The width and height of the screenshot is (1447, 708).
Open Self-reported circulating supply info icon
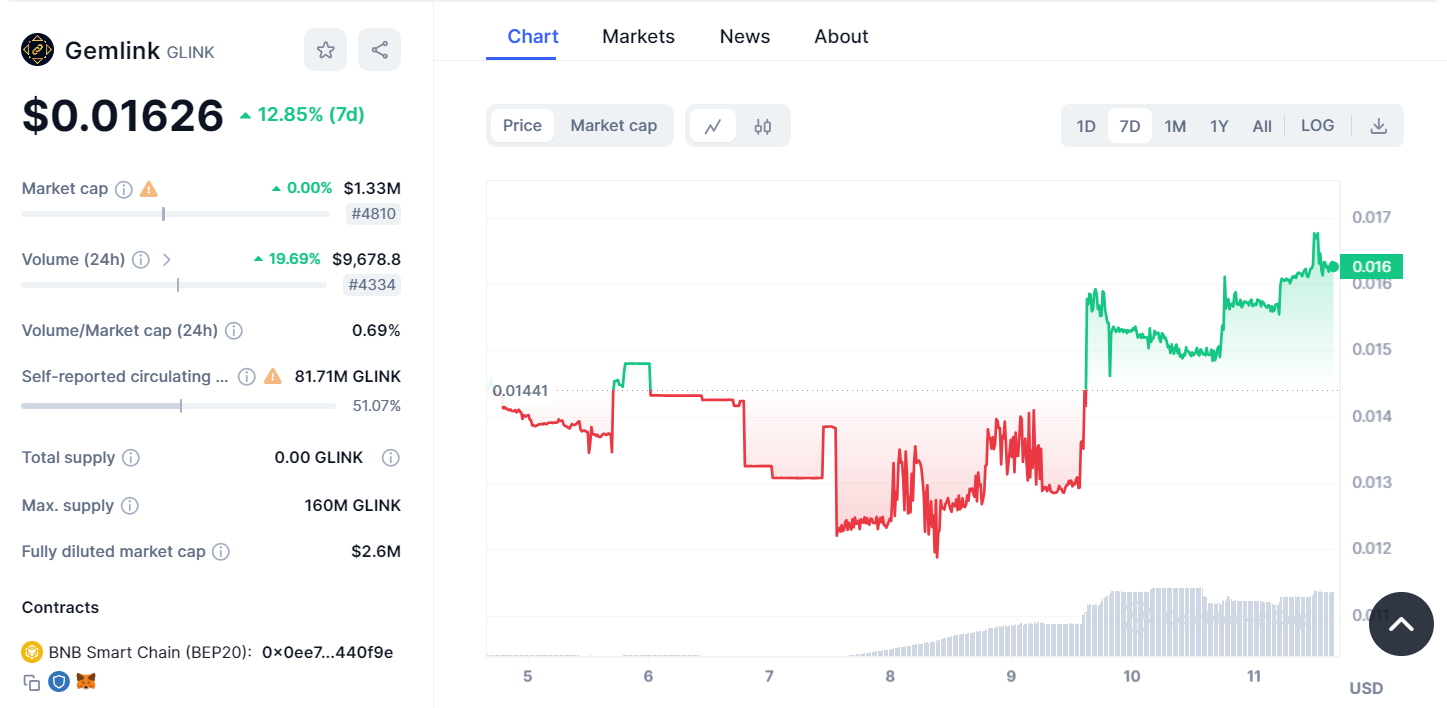[x=247, y=377]
